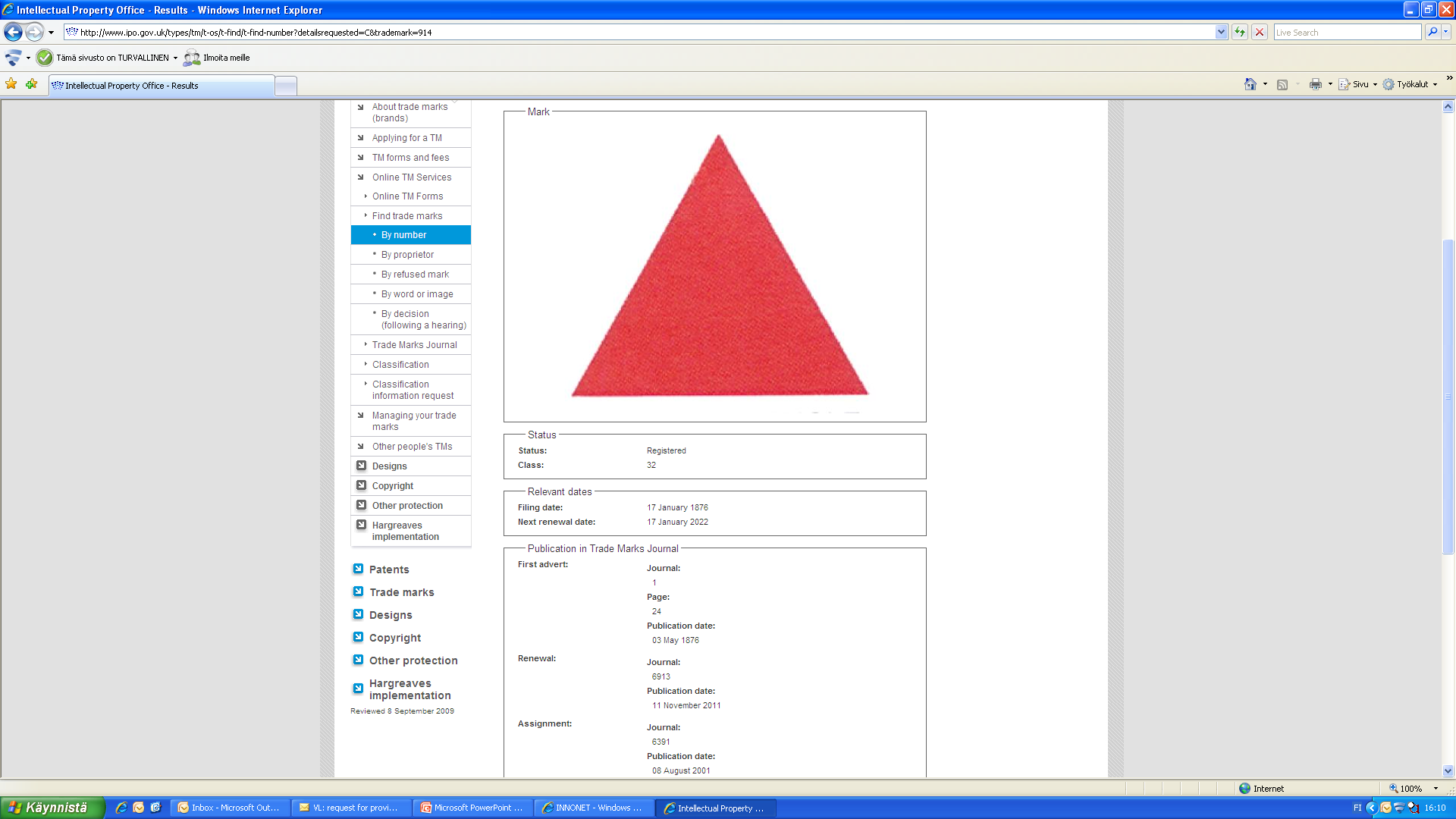Open 'Classification' sidebar link
1456x819 pixels.
point(400,365)
